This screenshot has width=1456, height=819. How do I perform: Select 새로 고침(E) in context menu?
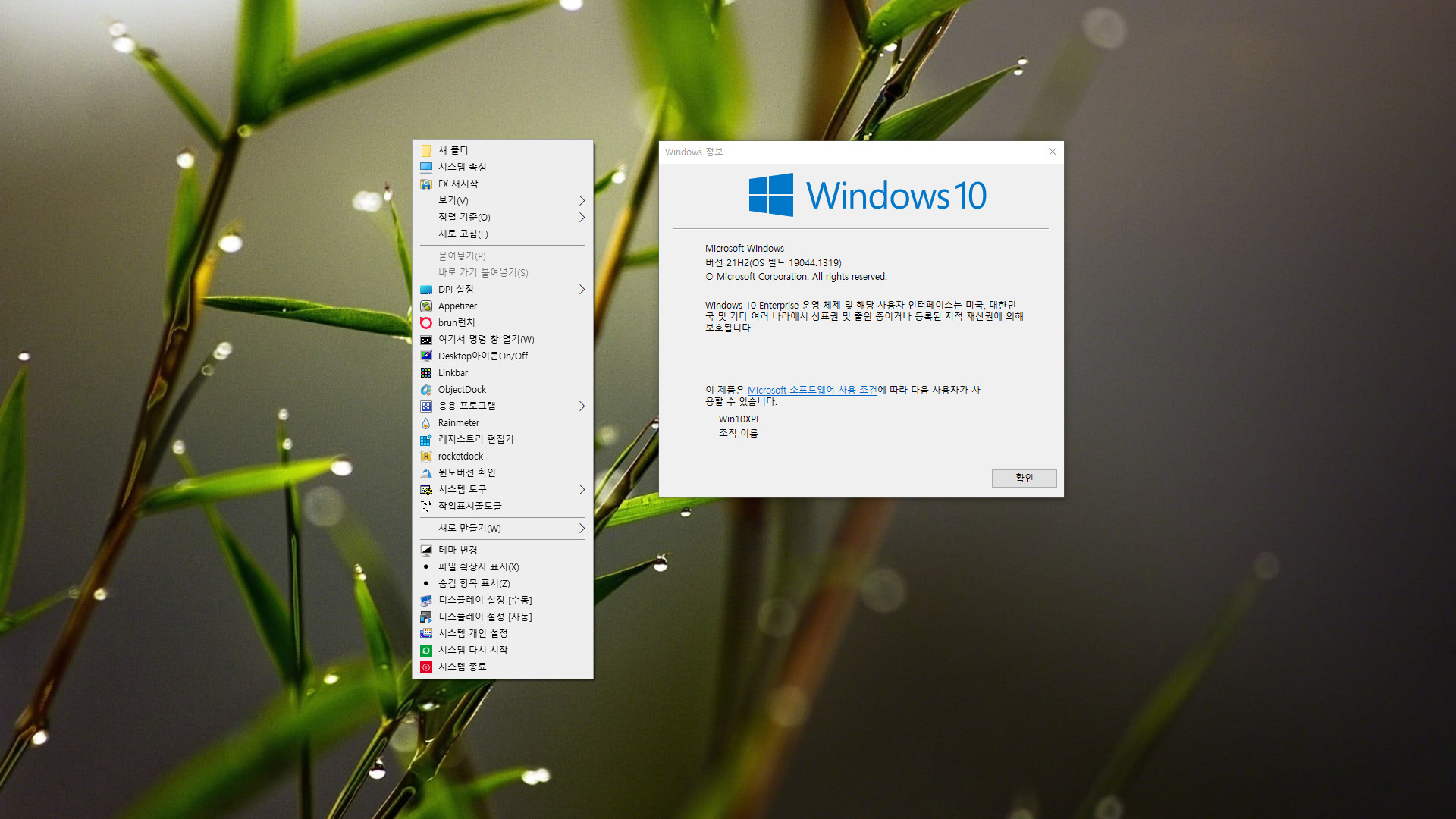pyautogui.click(x=503, y=234)
